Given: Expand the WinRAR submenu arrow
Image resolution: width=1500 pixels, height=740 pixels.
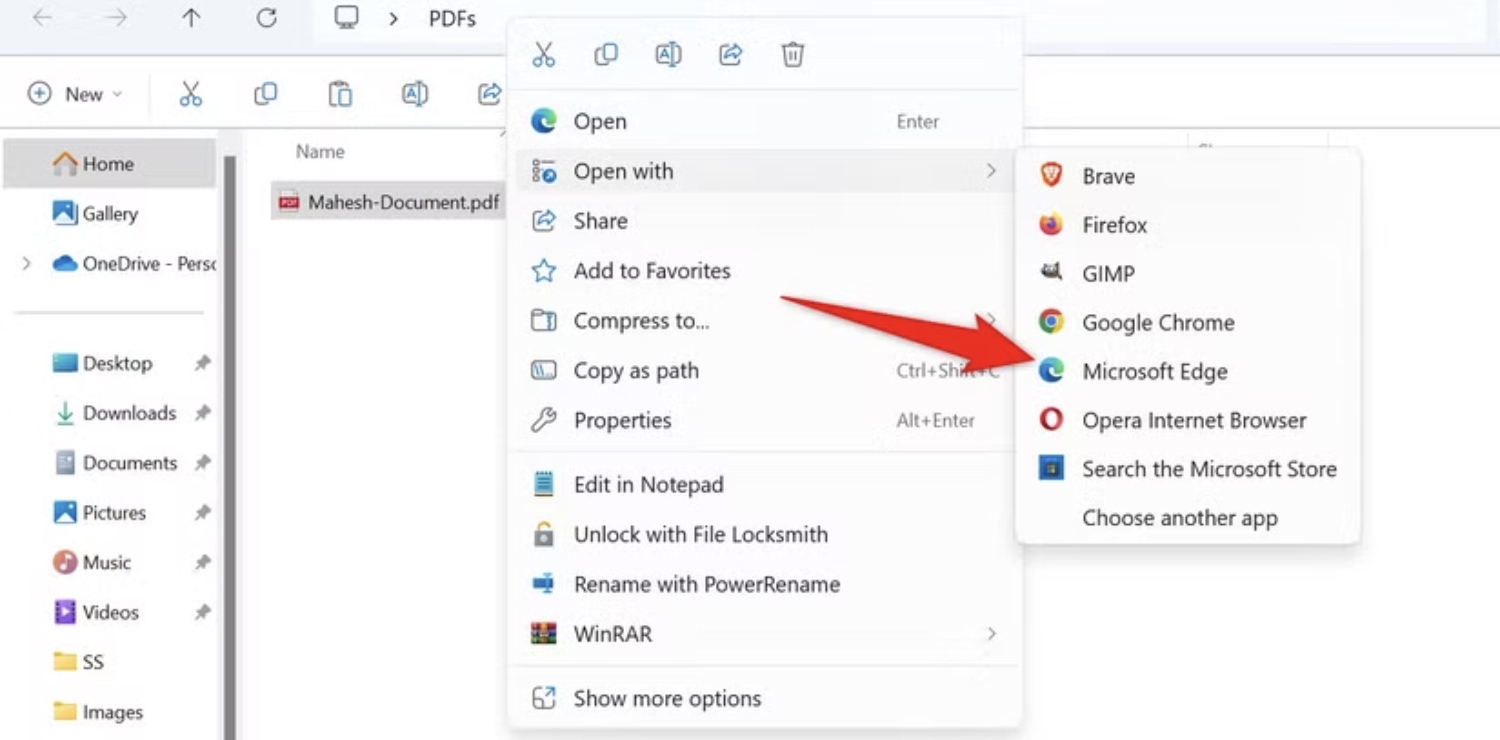Looking at the screenshot, I should click(991, 634).
